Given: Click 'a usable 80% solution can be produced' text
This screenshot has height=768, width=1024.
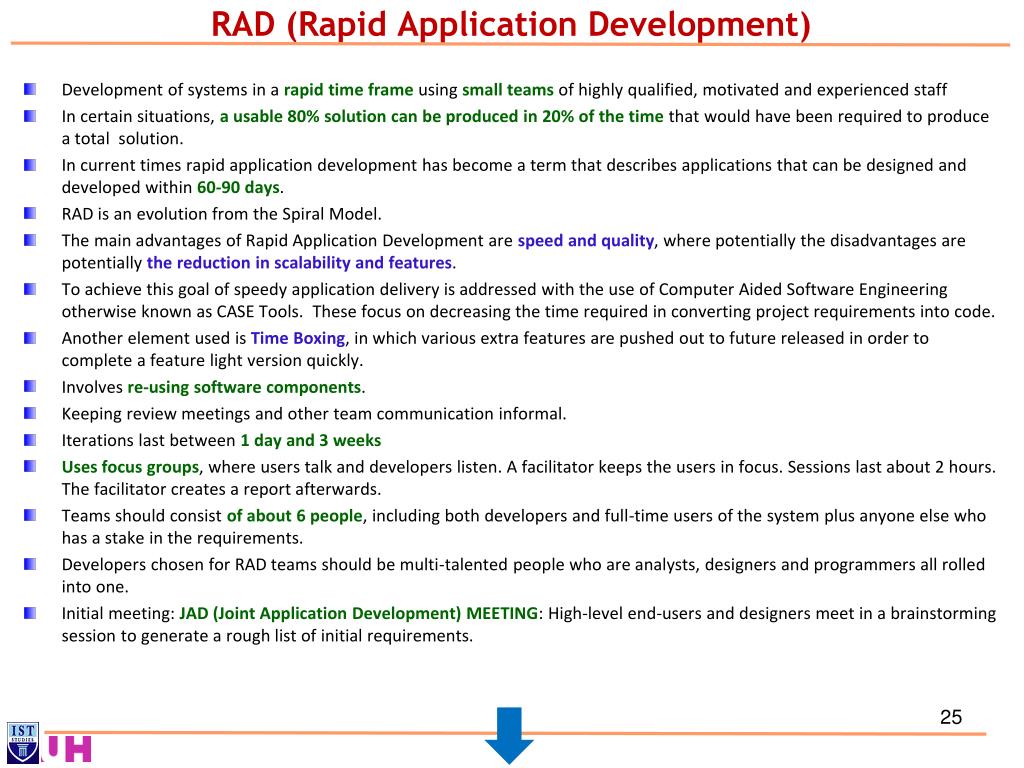Looking at the screenshot, I should [x=369, y=116].
